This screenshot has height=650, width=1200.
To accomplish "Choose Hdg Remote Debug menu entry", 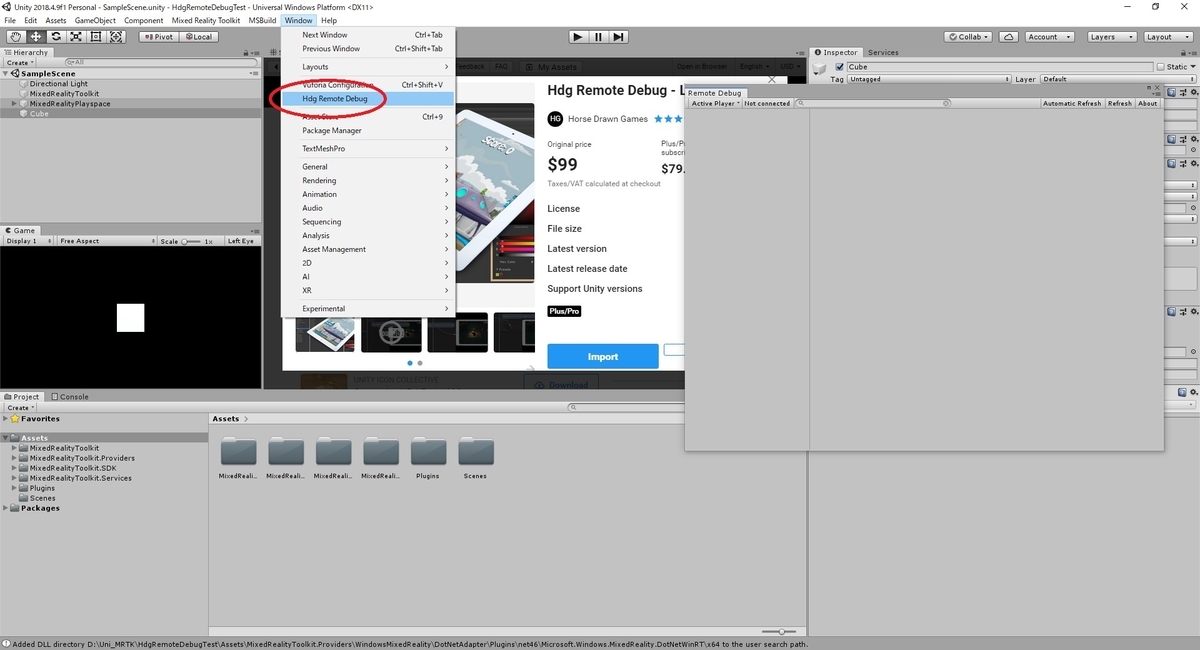I will point(368,99).
